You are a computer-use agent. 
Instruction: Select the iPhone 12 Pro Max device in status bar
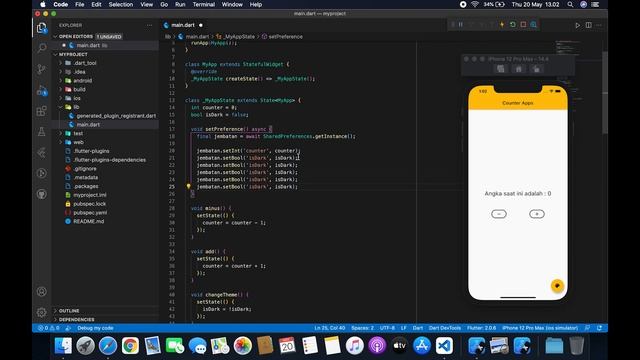click(540, 328)
